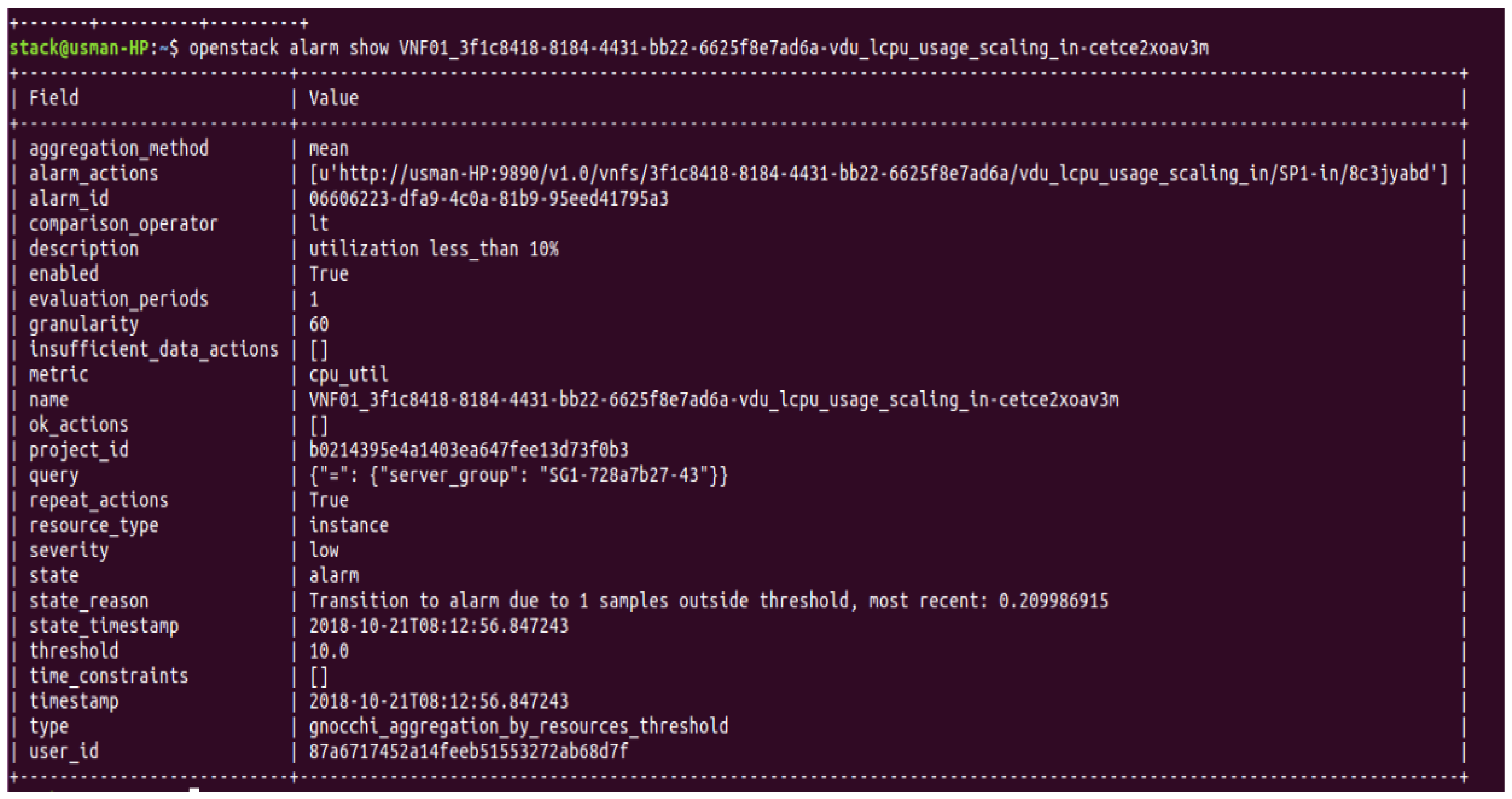Screen dimensions: 1512x799
Task: Select the query server_group JSON value
Action: coord(518,475)
